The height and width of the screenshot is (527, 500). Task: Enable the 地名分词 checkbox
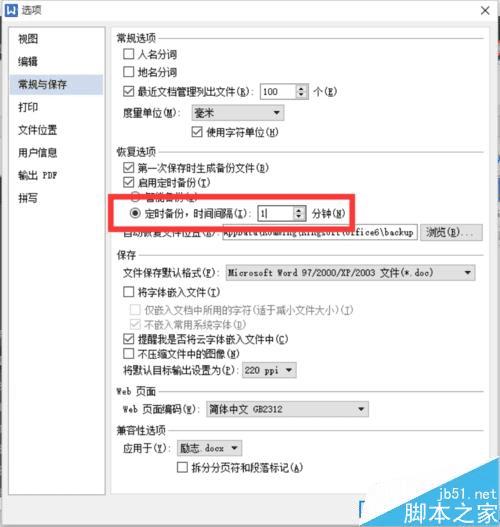(x=128, y=72)
